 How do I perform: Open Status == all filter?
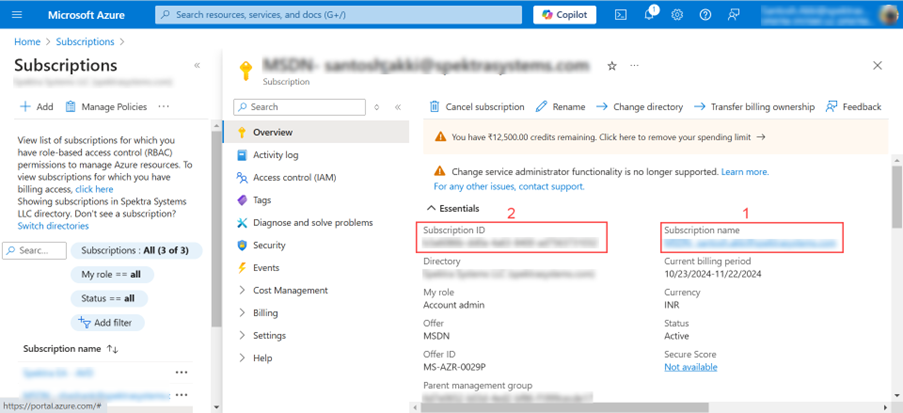(109, 298)
